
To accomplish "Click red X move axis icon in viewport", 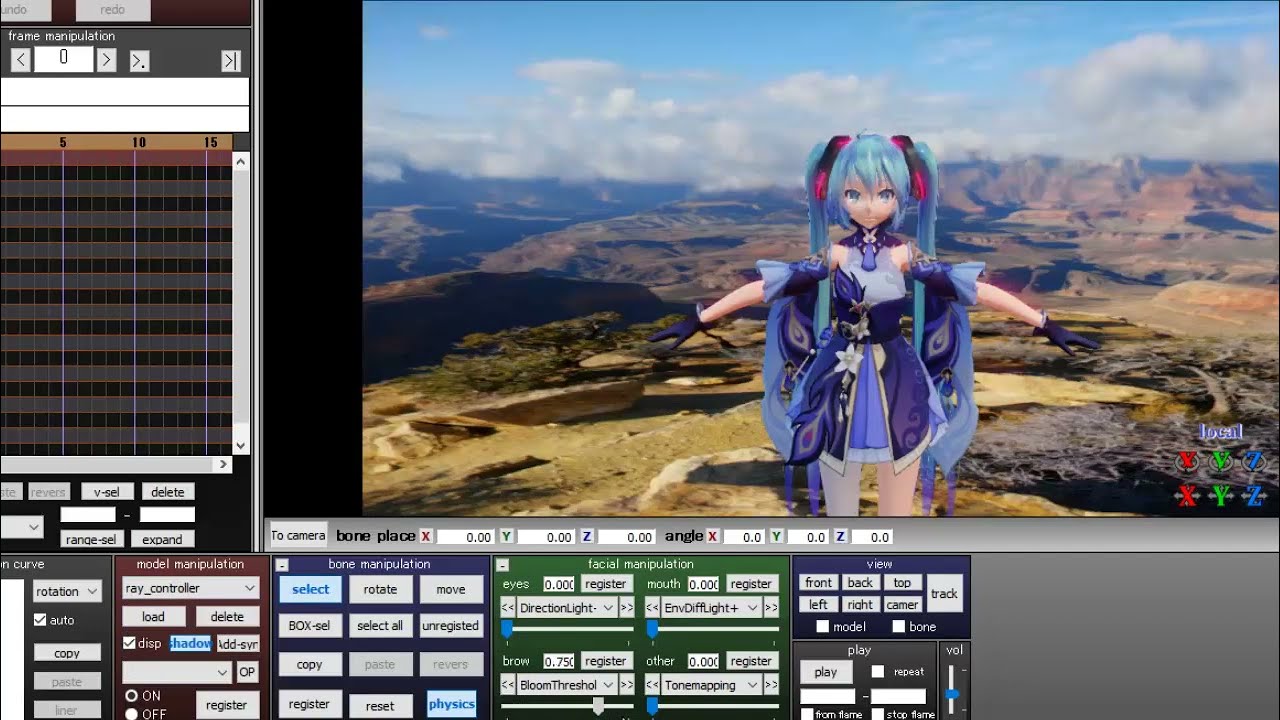I will [1187, 495].
